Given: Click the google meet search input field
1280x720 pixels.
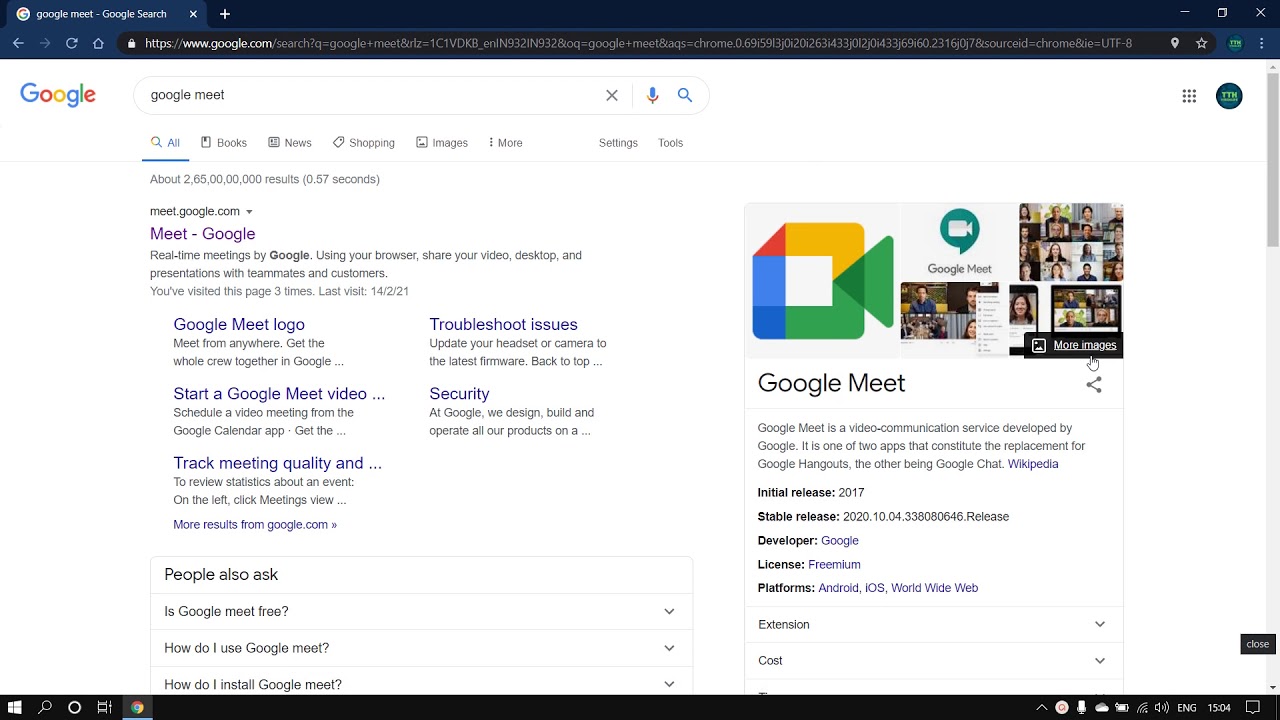Looking at the screenshot, I should click(x=370, y=95).
